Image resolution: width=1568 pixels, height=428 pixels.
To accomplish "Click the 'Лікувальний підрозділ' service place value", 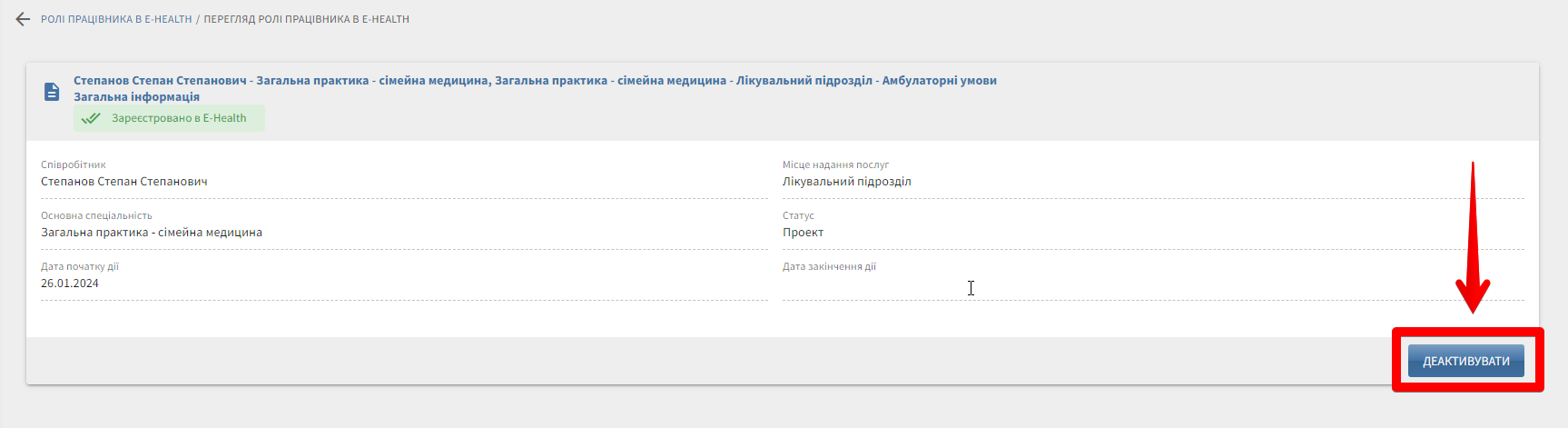I will (846, 182).
